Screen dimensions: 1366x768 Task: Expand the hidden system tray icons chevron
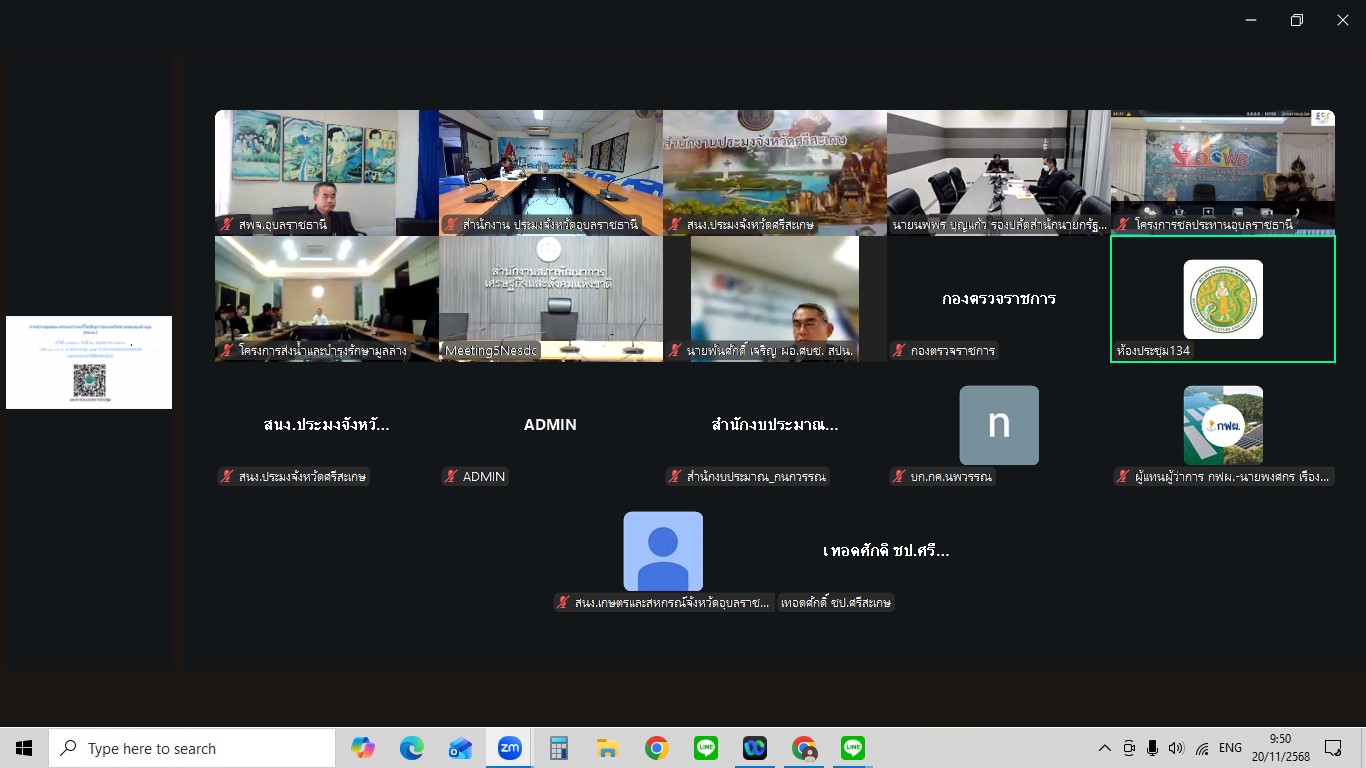coord(1104,748)
